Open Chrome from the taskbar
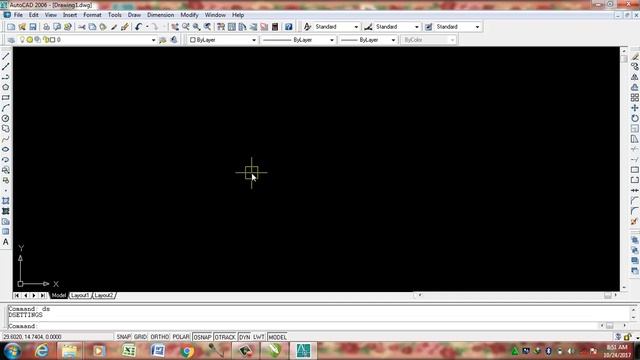This screenshot has width=640, height=360. (187, 351)
